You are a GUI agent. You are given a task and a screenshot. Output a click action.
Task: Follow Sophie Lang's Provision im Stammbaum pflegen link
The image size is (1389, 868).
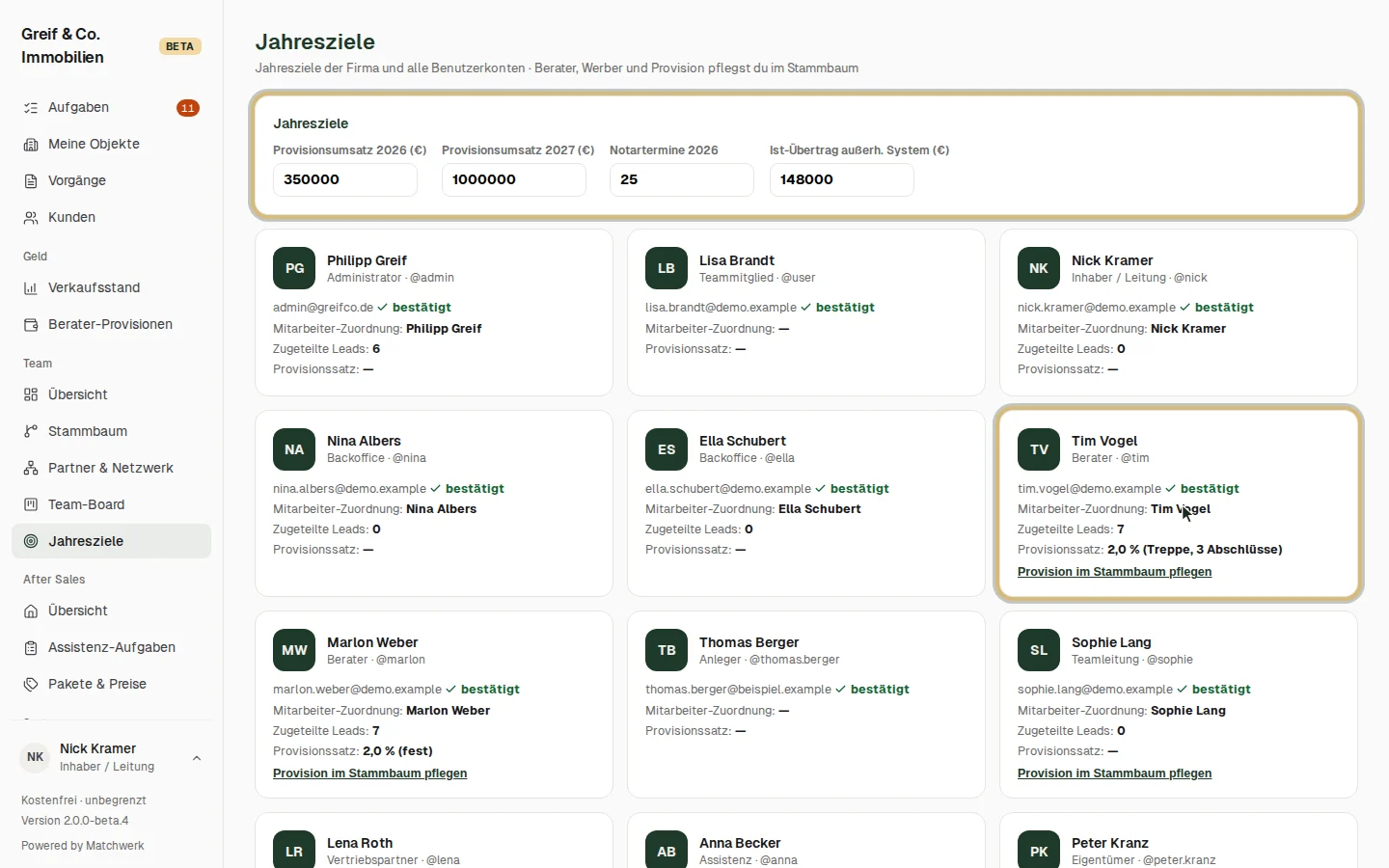pyautogui.click(x=1114, y=773)
